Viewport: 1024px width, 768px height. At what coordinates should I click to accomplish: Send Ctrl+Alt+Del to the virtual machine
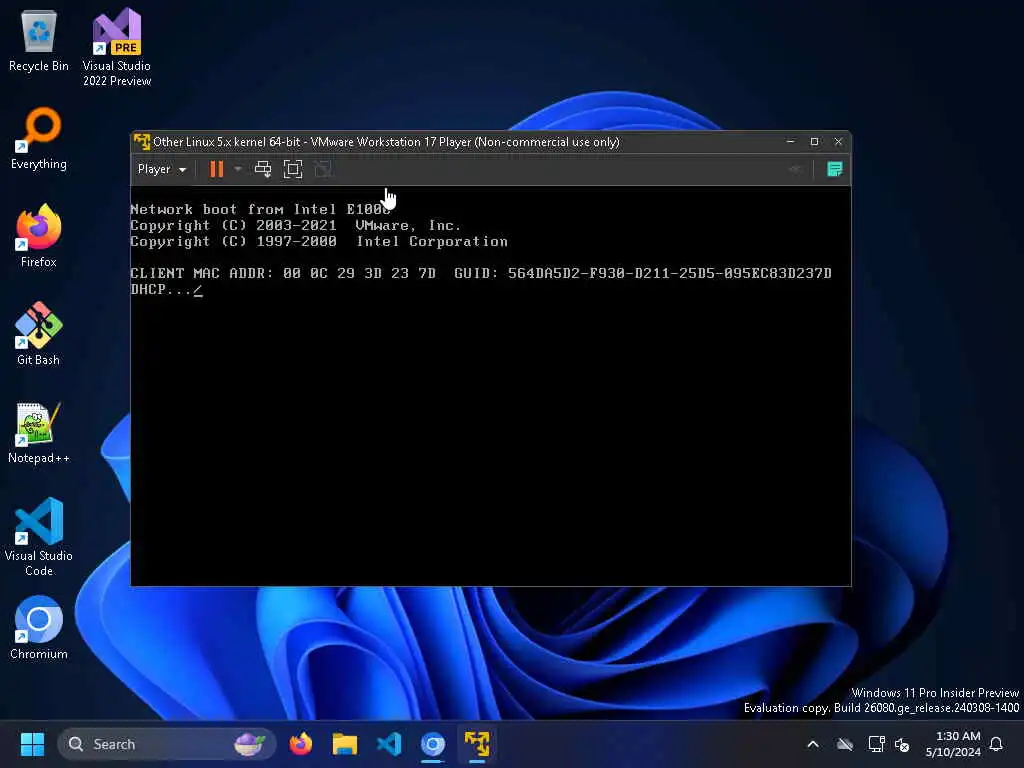(x=263, y=170)
